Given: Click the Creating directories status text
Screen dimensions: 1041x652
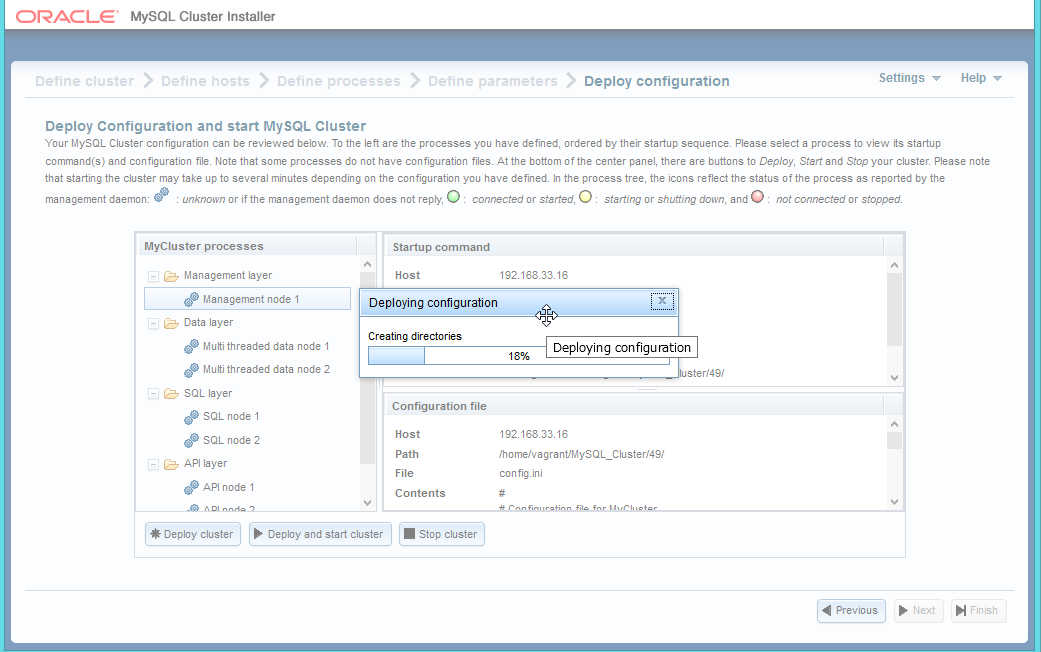Looking at the screenshot, I should (415, 337).
